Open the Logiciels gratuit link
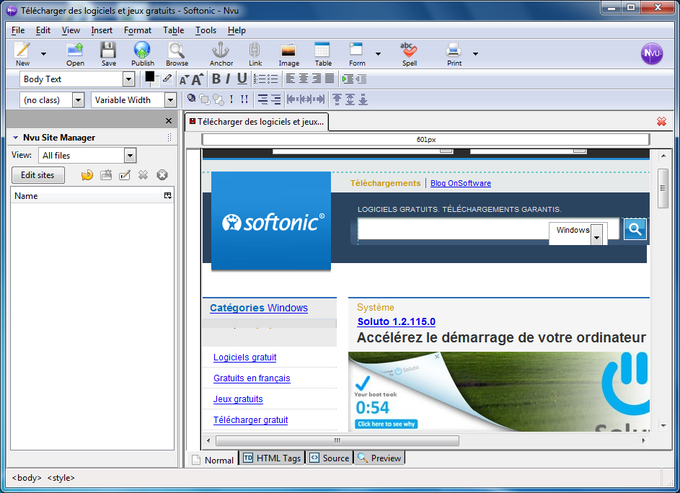The width and height of the screenshot is (680, 493). (x=245, y=357)
